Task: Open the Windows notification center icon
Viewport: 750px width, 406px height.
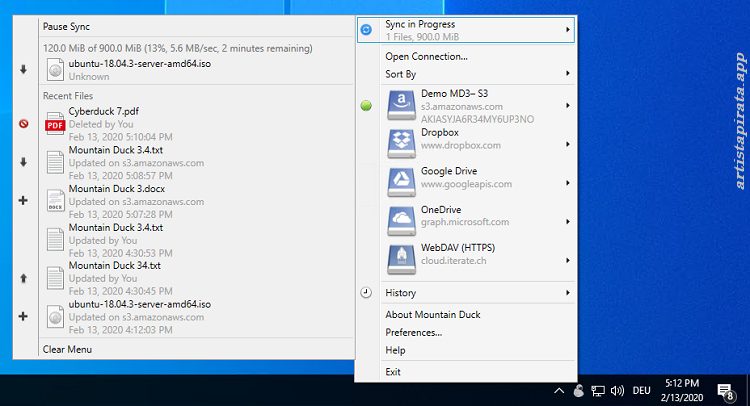Action: coord(725,390)
